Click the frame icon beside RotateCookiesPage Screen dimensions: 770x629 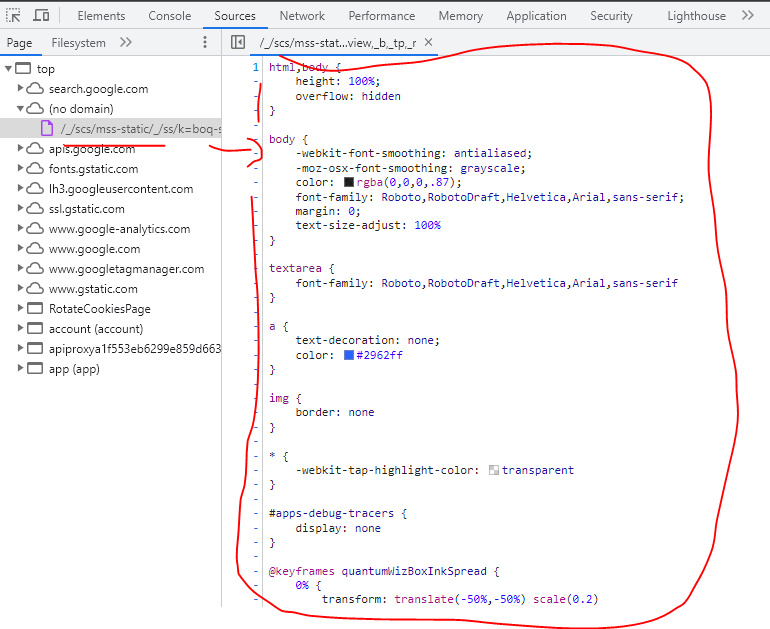(x=35, y=309)
